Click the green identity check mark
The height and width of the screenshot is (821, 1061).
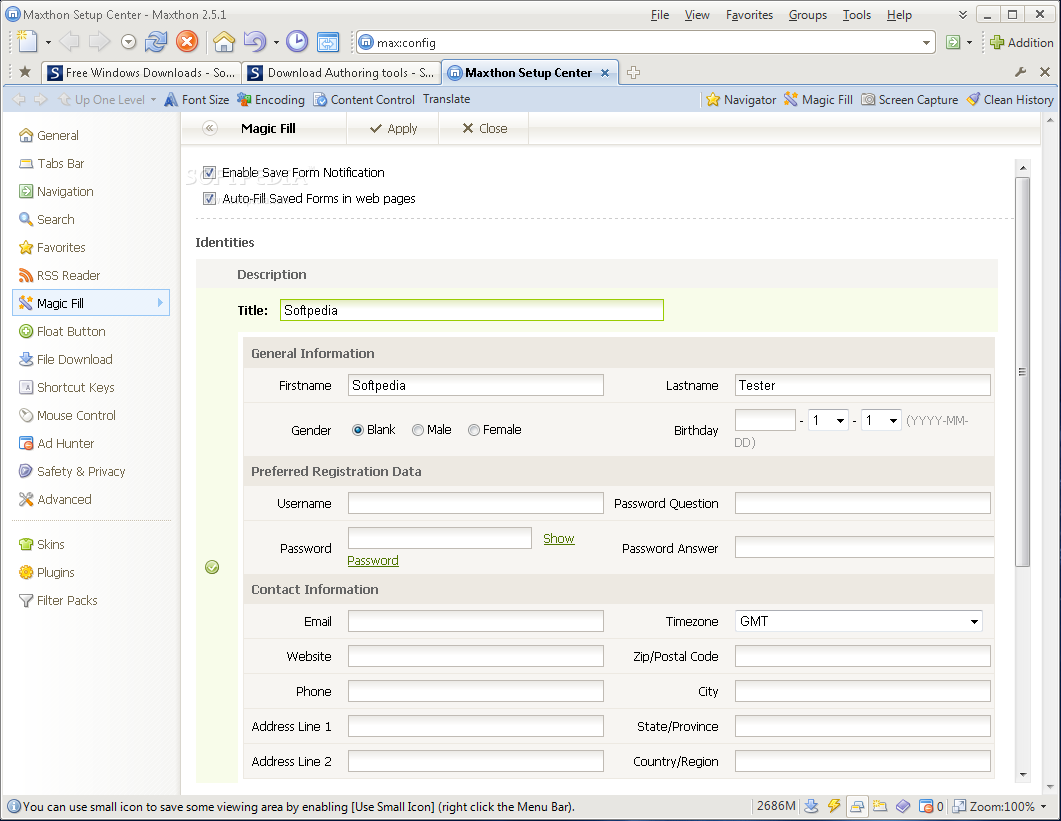click(212, 567)
